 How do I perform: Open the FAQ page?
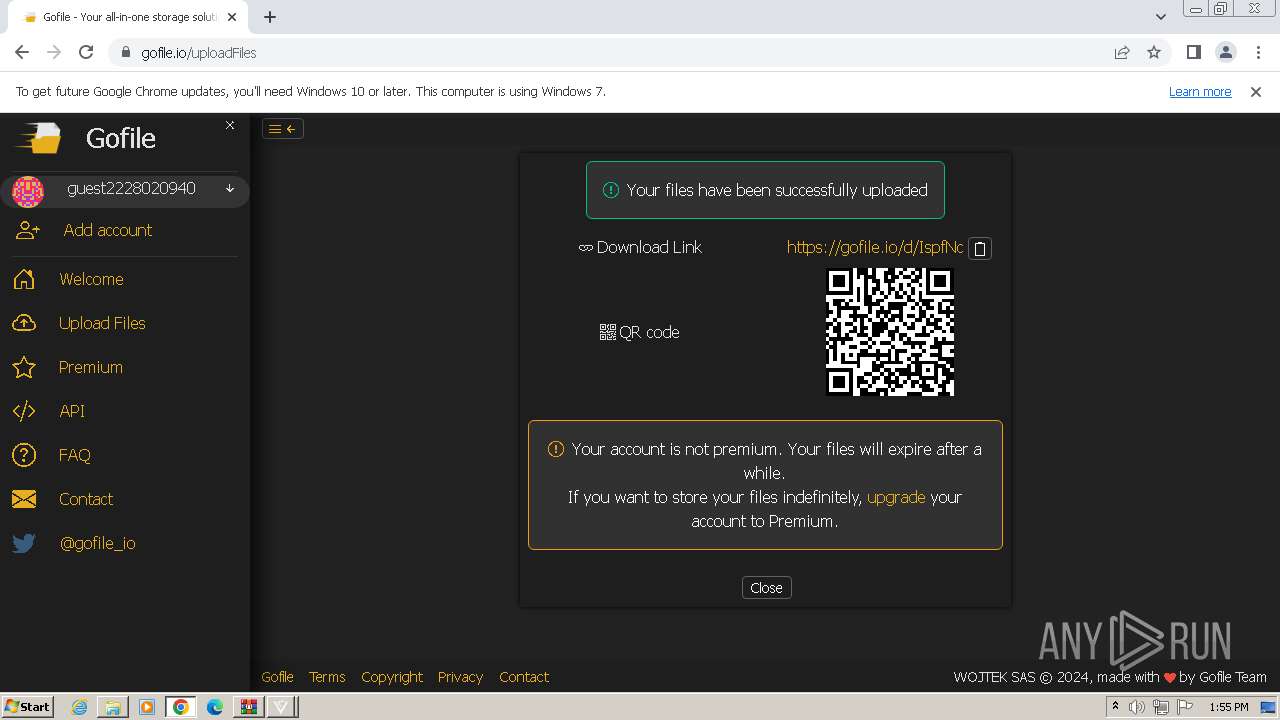point(75,455)
